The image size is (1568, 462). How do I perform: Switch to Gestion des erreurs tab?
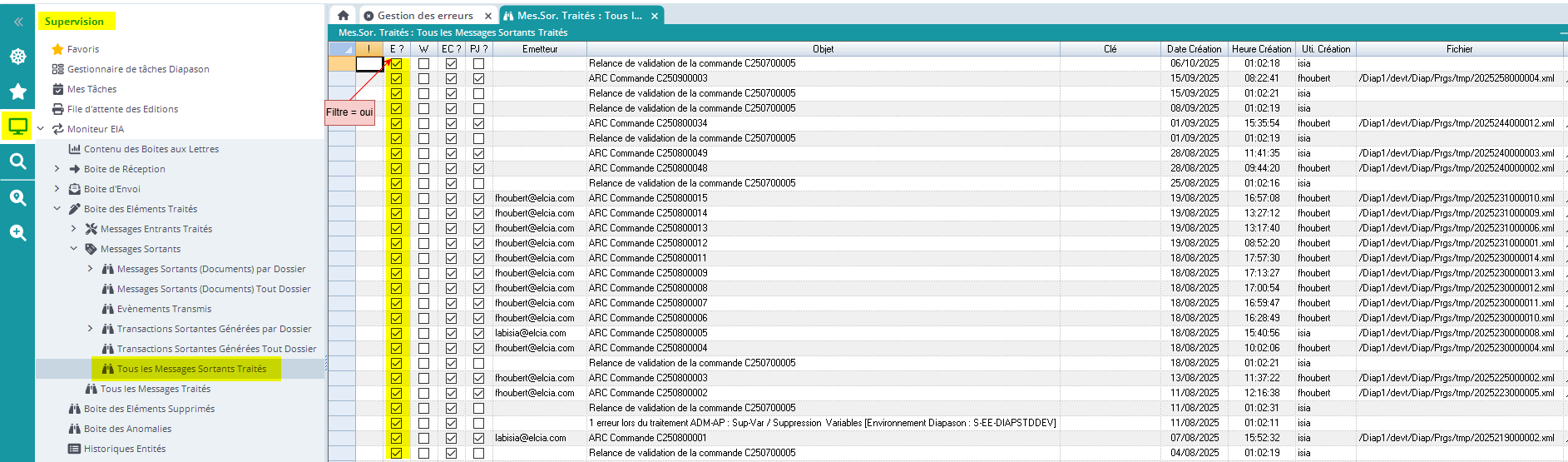(424, 16)
